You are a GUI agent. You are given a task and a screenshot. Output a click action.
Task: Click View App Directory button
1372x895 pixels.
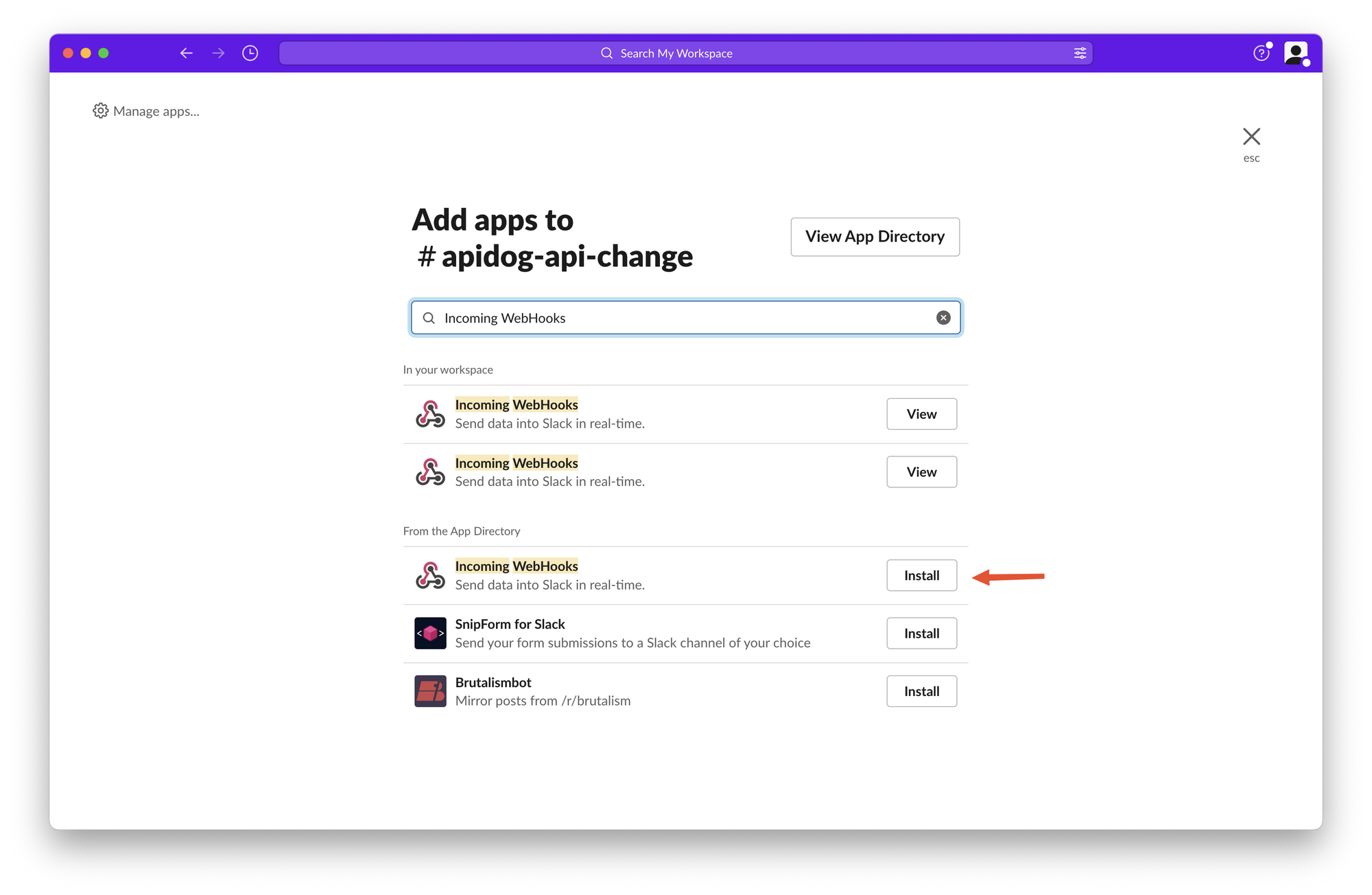[x=875, y=236]
